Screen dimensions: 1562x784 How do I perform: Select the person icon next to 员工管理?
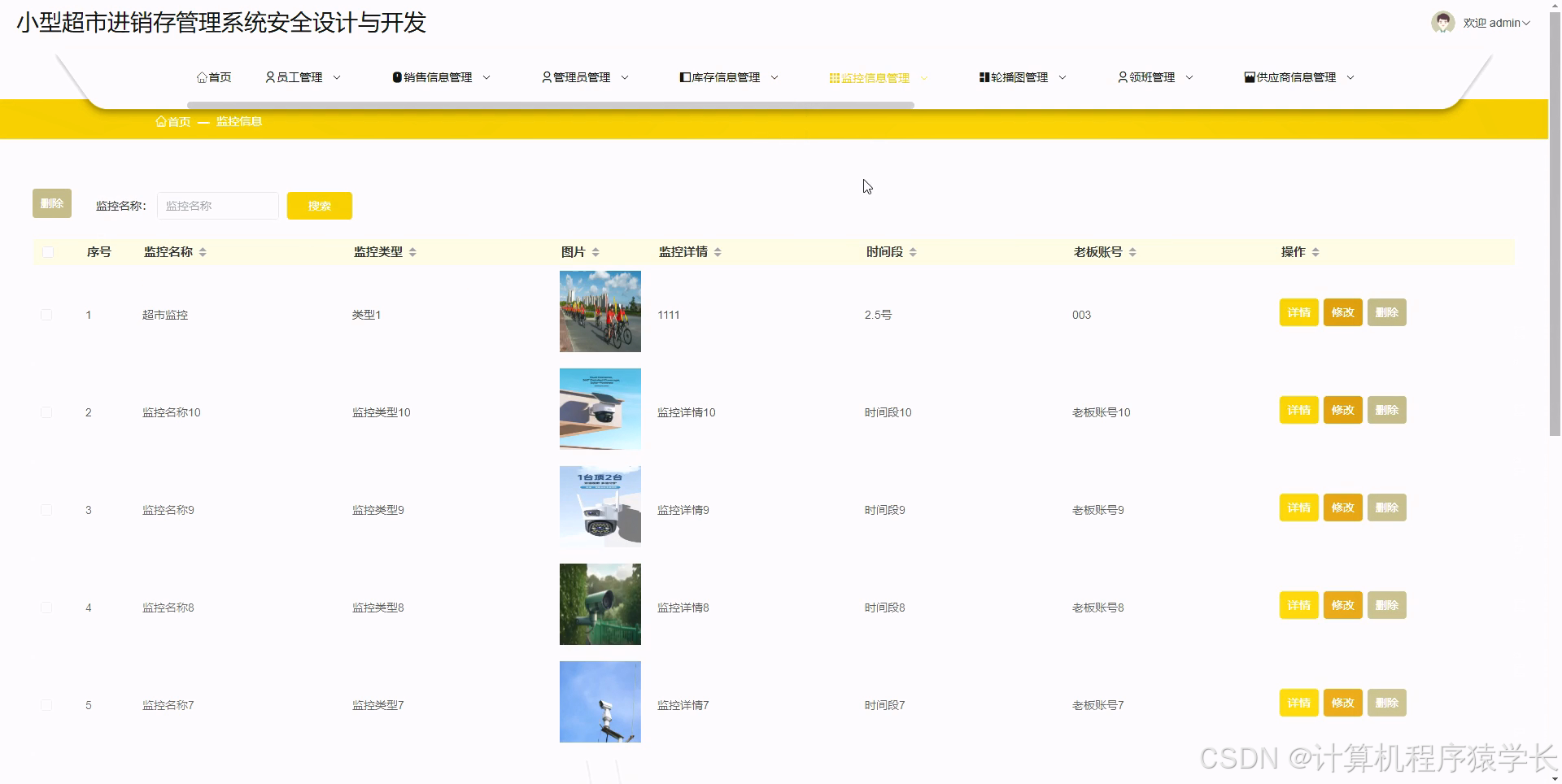(x=269, y=77)
